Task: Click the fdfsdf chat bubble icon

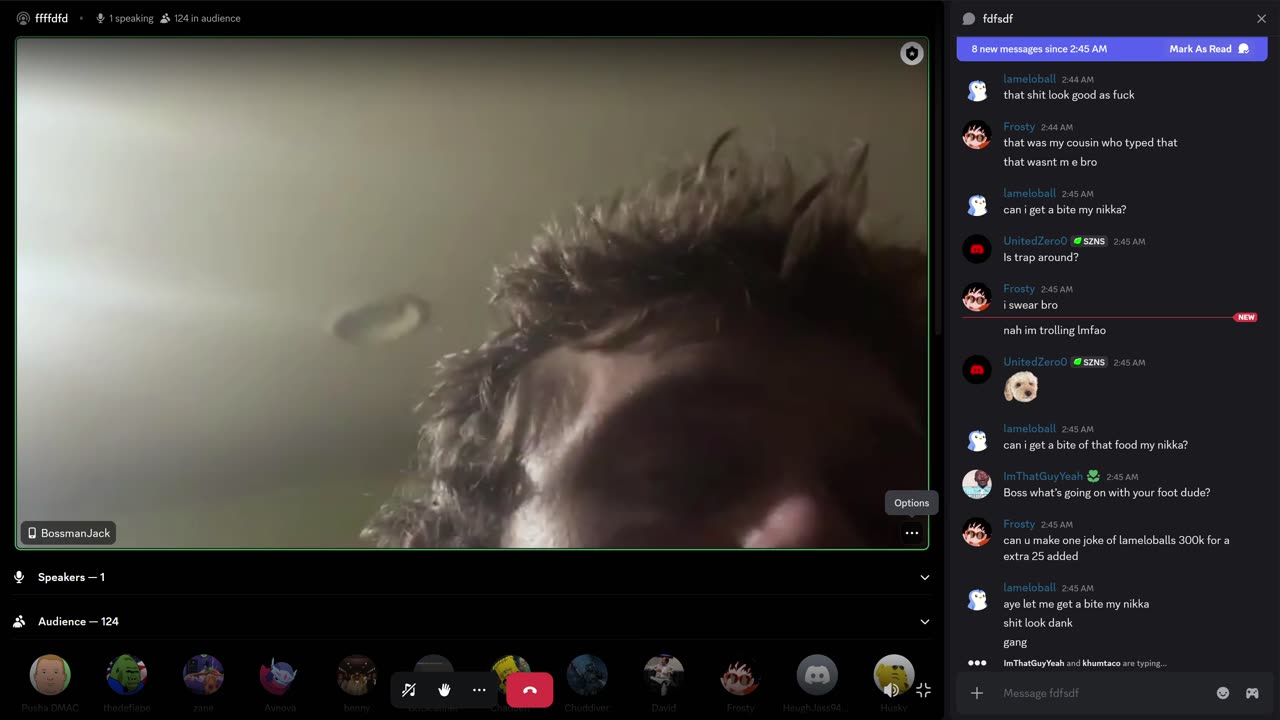Action: 968,18
